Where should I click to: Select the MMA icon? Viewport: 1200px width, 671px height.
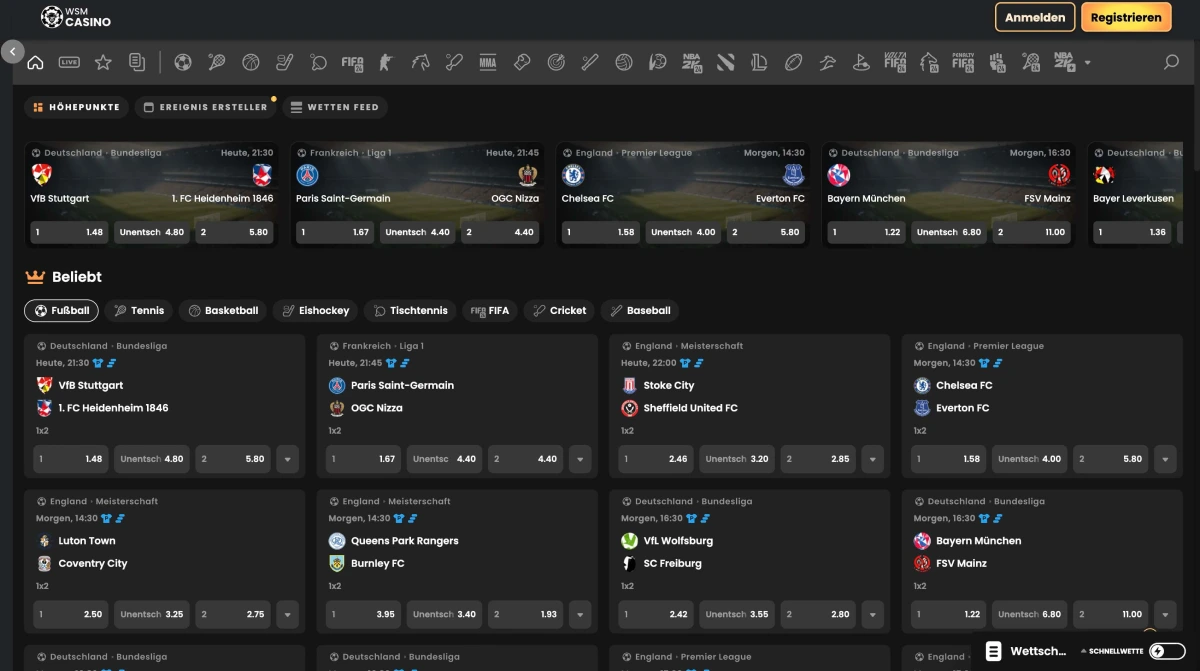488,62
